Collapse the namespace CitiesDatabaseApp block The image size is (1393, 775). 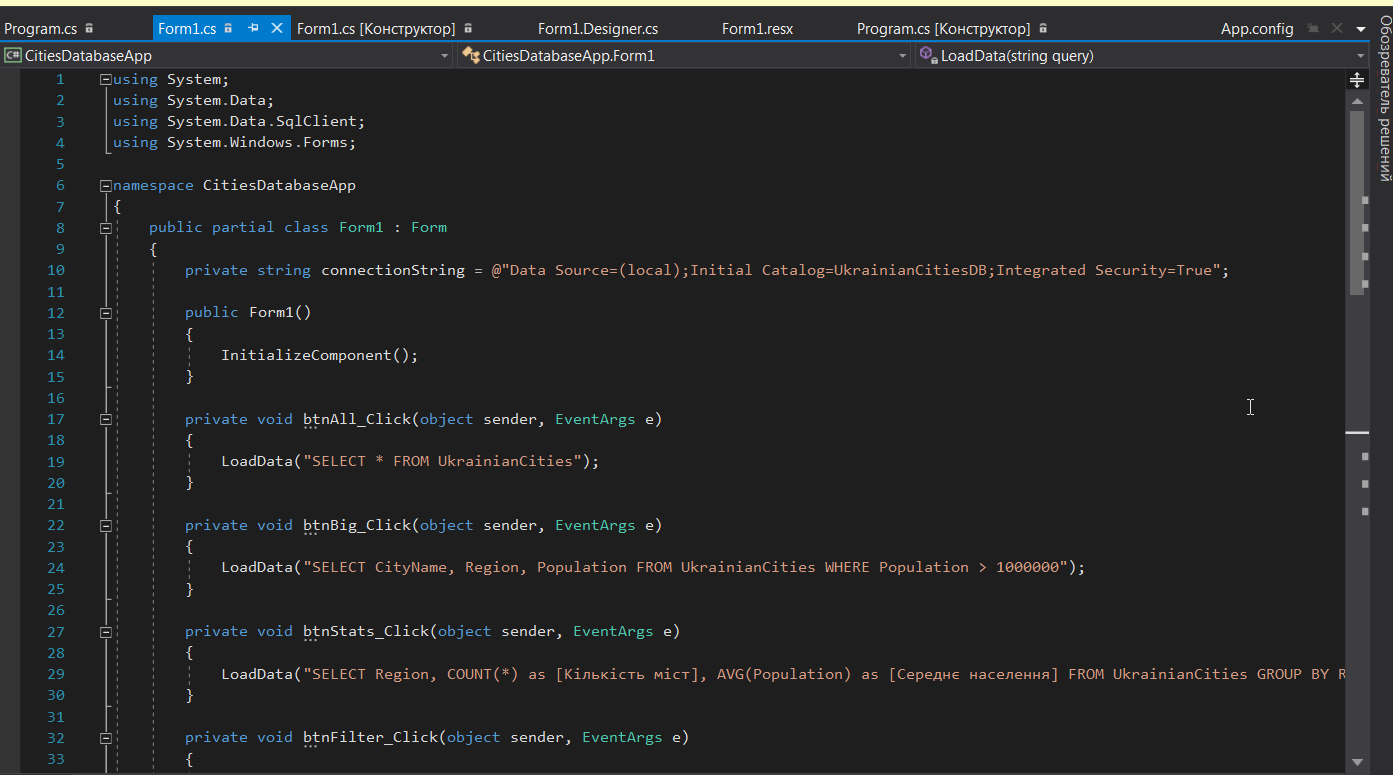(x=106, y=186)
